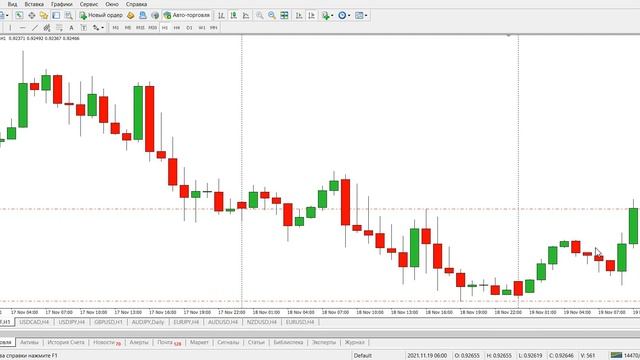640x360 pixels.
Task: Open the Почта terminal tab
Action: (x=169, y=342)
